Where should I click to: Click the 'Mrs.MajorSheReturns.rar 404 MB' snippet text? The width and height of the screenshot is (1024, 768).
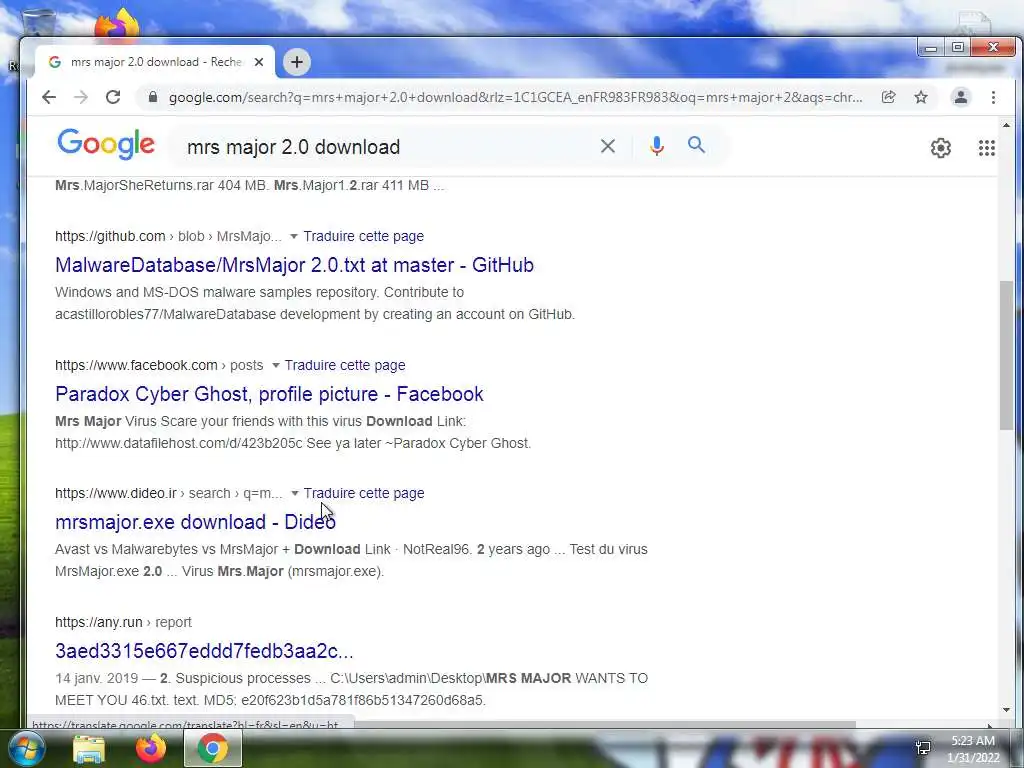coord(162,185)
